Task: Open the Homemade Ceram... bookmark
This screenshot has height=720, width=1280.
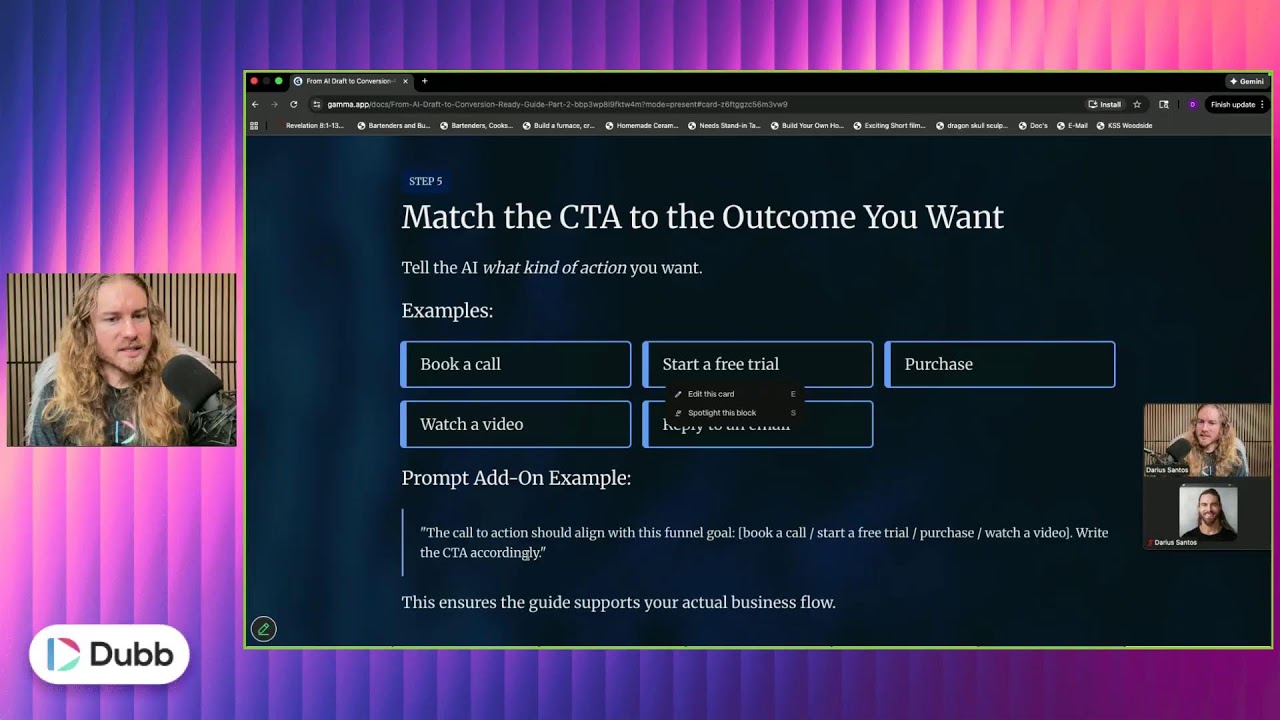Action: [641, 126]
